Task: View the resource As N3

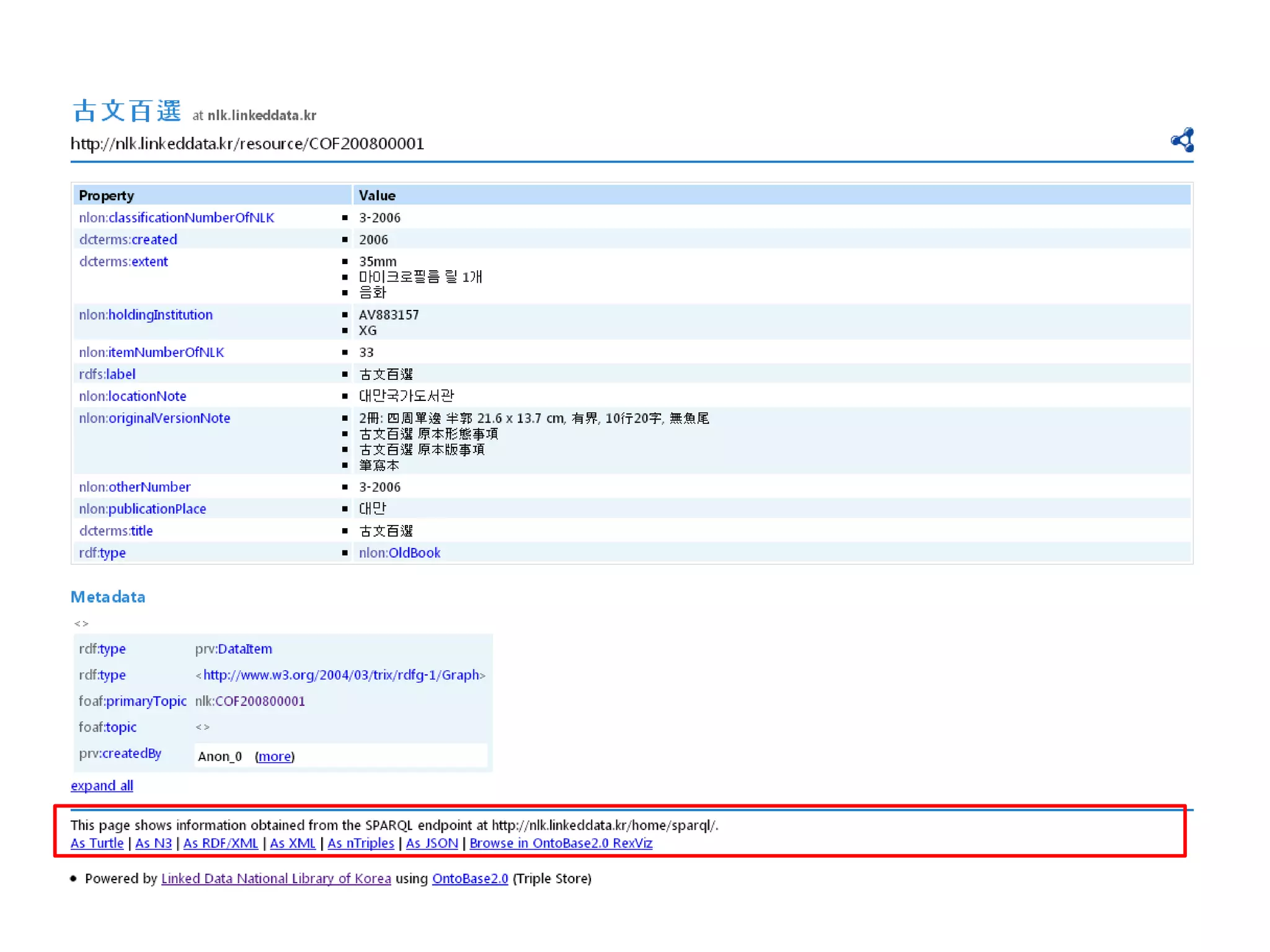Action: point(153,843)
